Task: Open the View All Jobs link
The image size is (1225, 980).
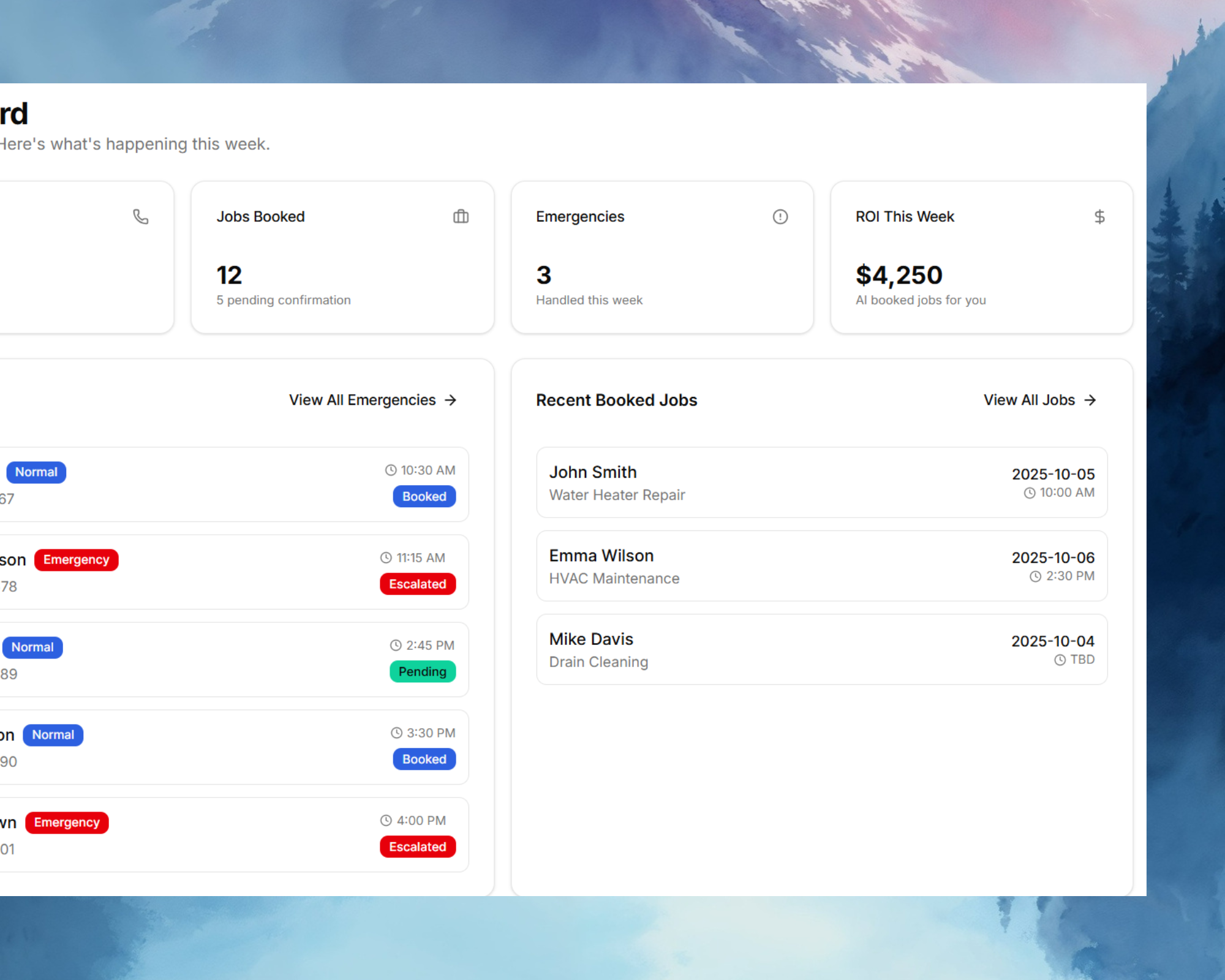Action: pyautogui.click(x=1029, y=400)
